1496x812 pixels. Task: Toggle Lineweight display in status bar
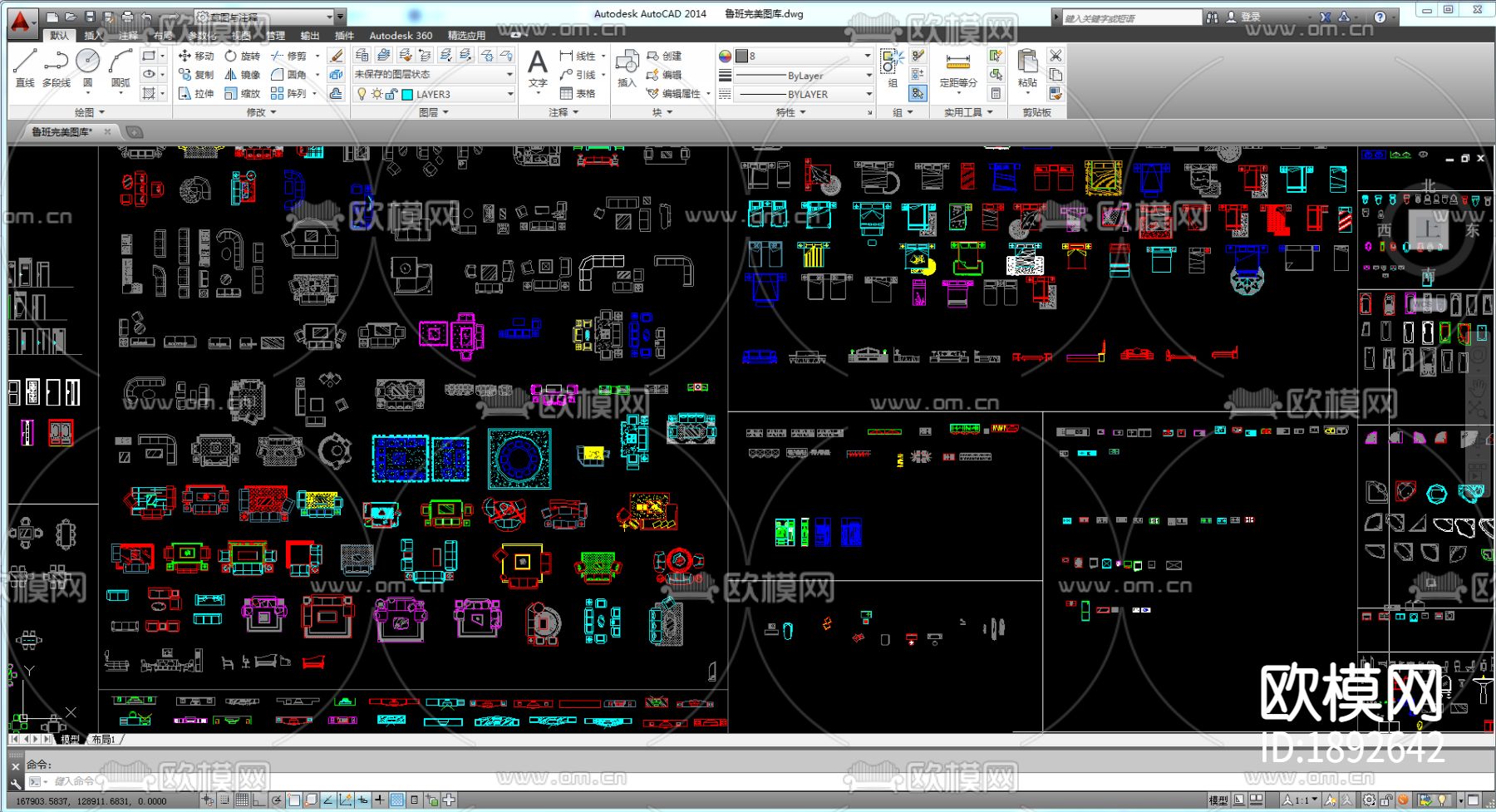point(381,800)
